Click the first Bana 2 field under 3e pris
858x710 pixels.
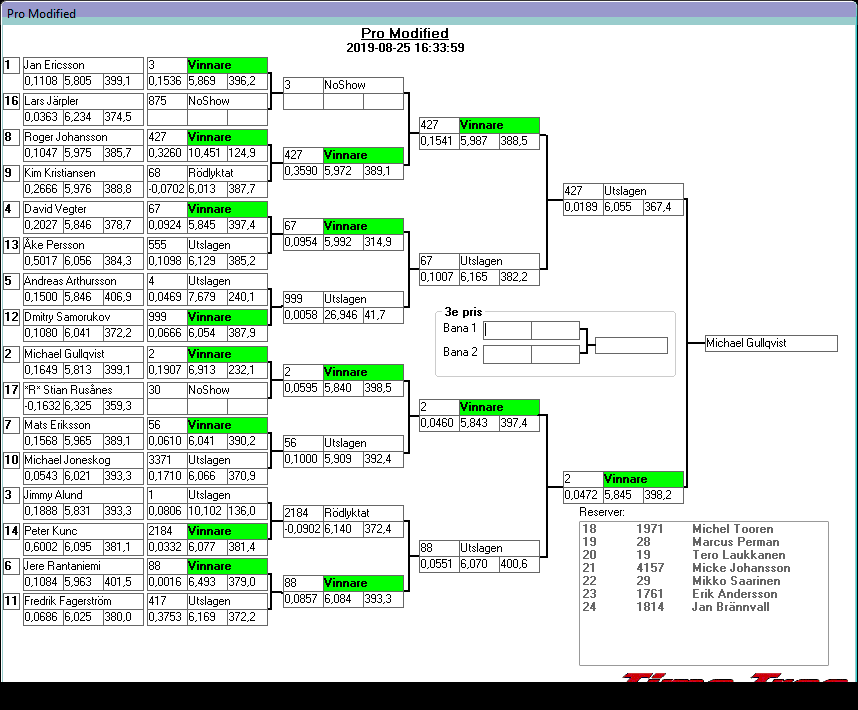(507, 353)
